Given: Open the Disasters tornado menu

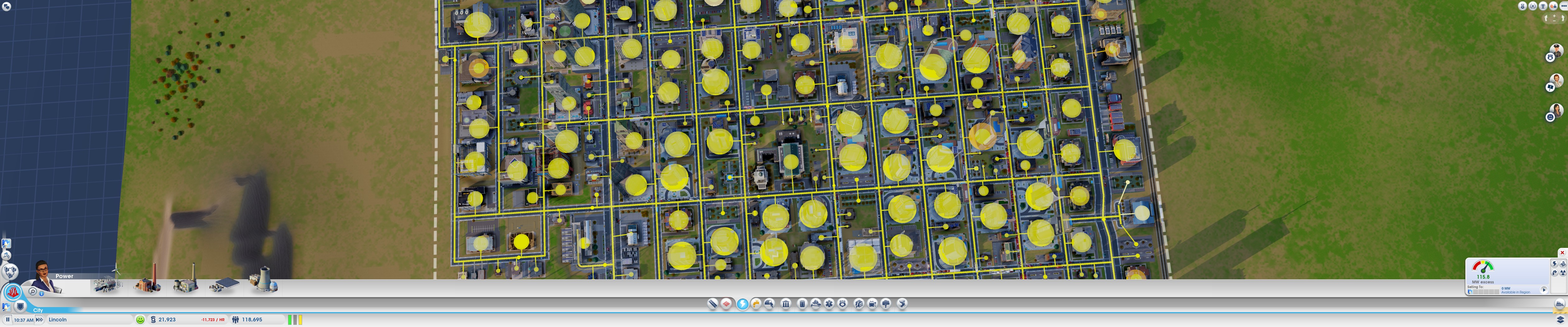Looking at the screenshot, I should tap(902, 303).
